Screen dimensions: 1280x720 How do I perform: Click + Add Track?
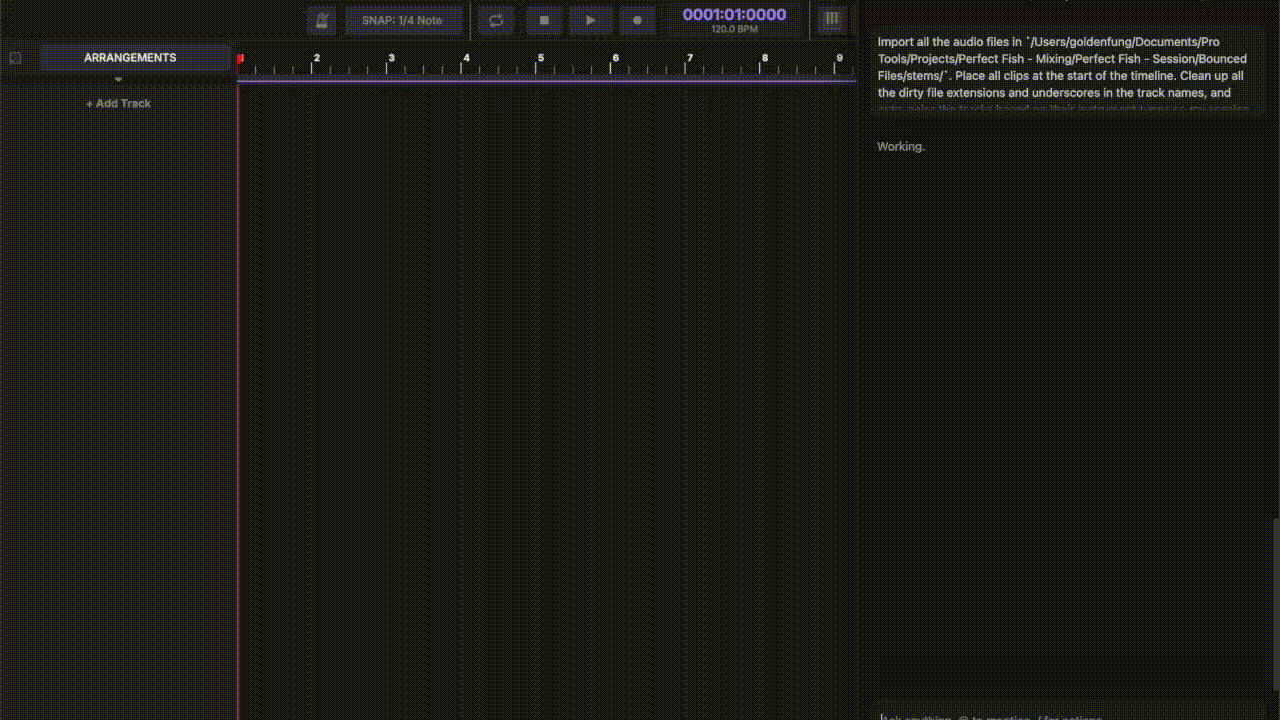pyautogui.click(x=118, y=103)
